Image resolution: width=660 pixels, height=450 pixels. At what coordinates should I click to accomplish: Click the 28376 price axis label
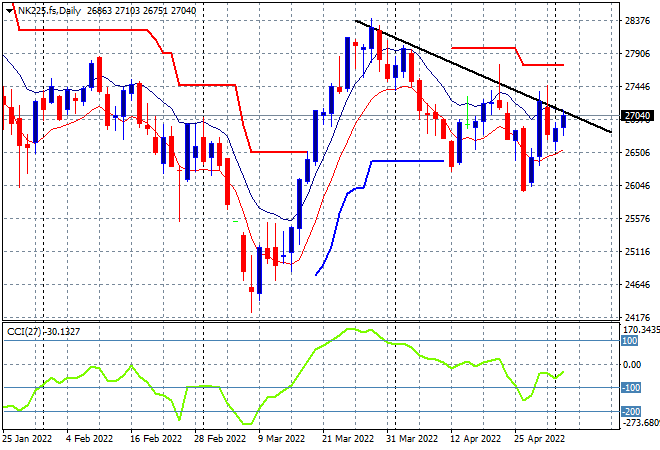(637, 21)
